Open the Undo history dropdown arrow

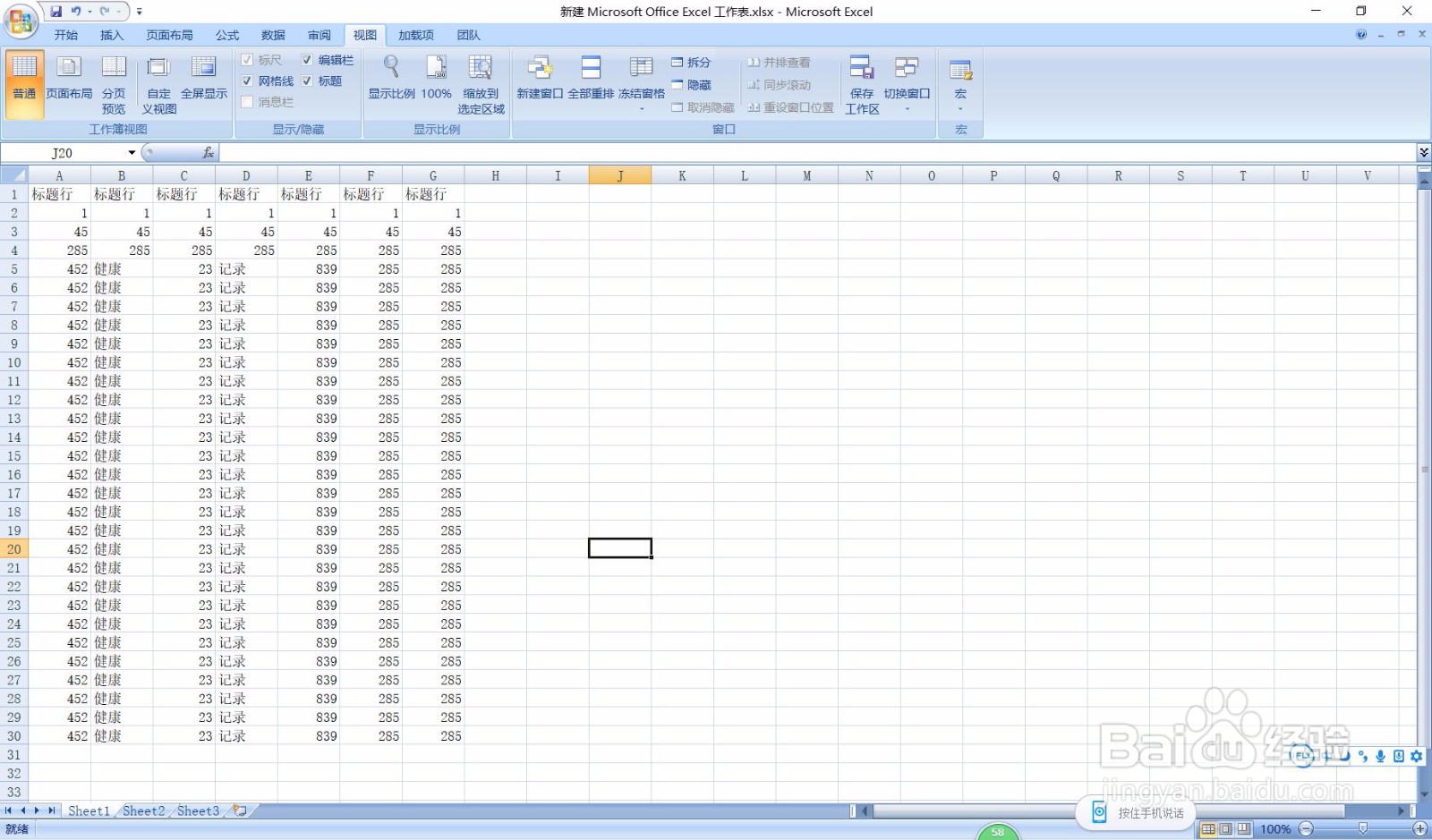click(x=89, y=12)
